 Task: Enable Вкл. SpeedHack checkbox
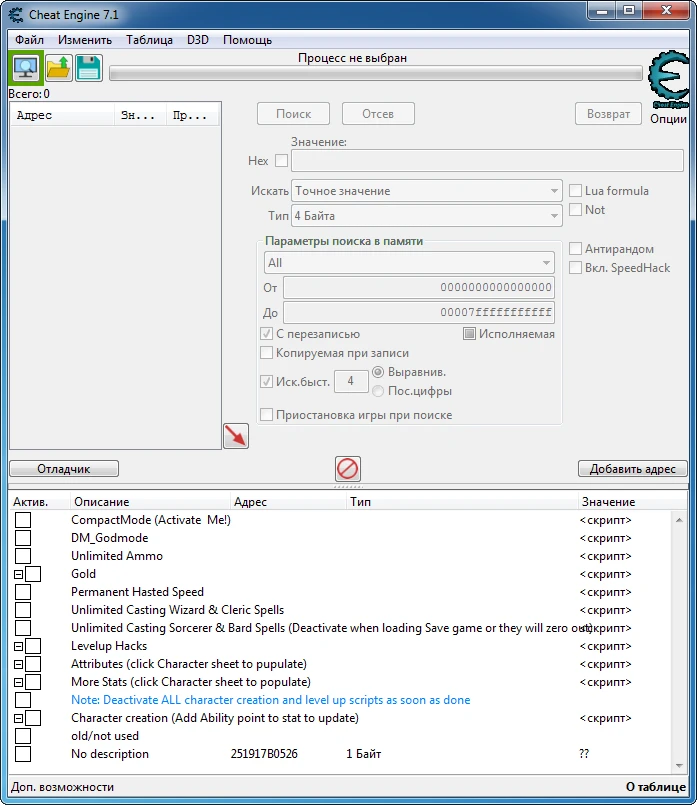point(575,267)
